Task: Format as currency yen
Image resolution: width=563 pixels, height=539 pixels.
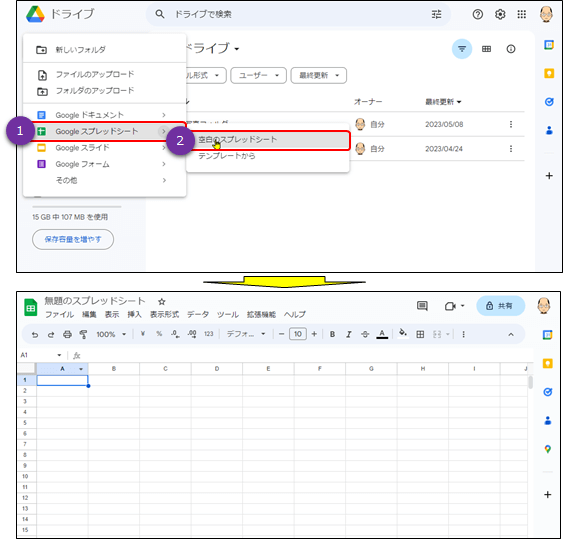Action: [x=143, y=334]
